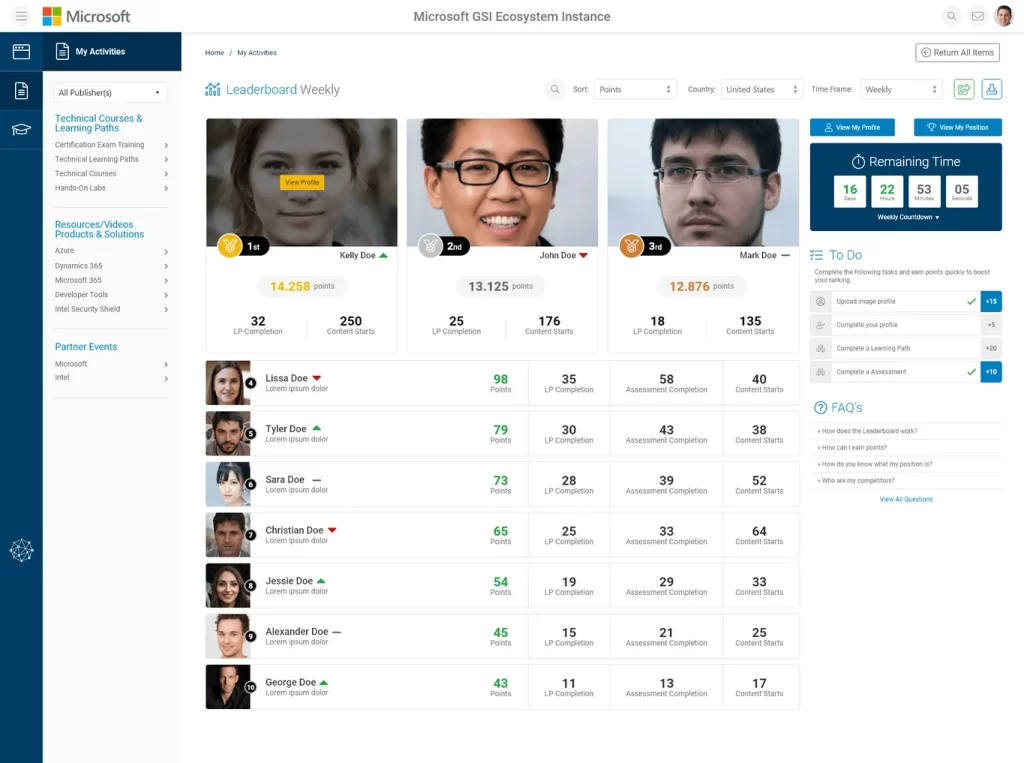1024x763 pixels.
Task: Click Technical Courses & Learning Paths heading
Action: pyautogui.click(x=99, y=123)
